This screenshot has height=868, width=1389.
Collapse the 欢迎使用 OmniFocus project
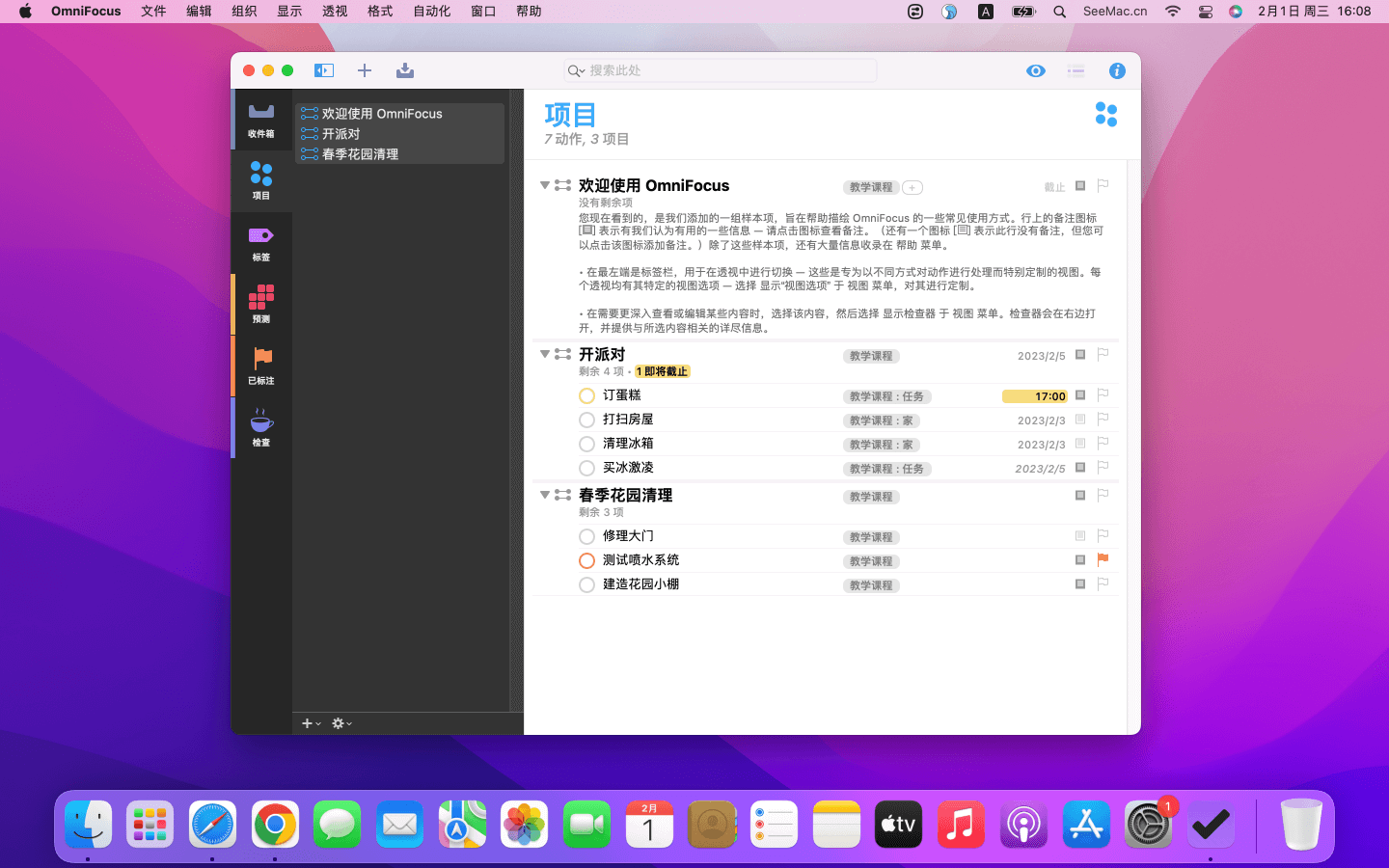(x=545, y=185)
